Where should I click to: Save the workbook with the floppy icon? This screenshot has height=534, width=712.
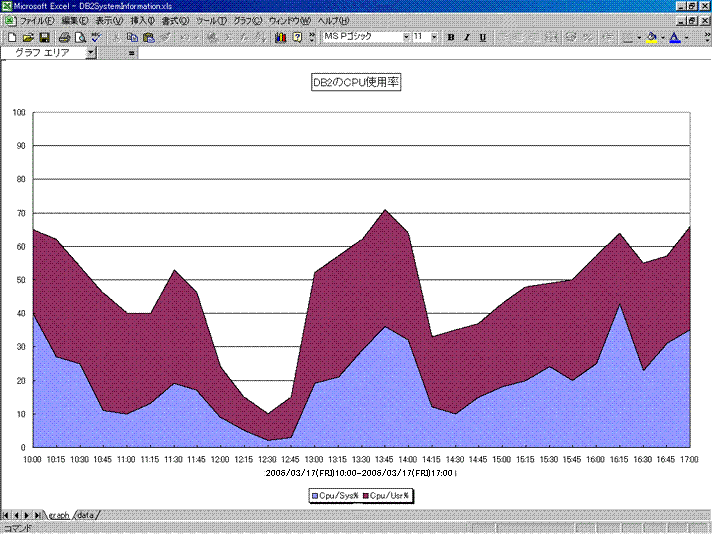pos(44,38)
